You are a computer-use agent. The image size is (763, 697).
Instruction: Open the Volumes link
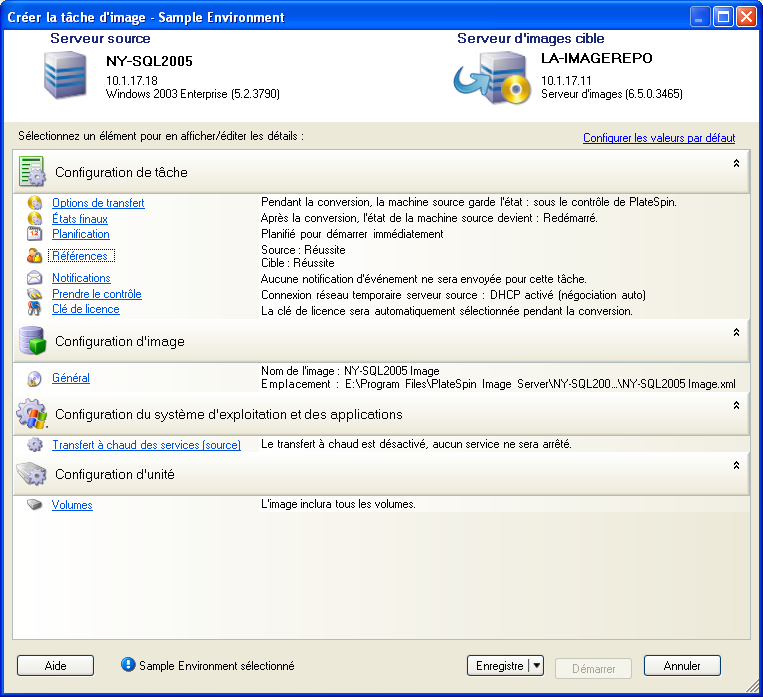click(72, 505)
